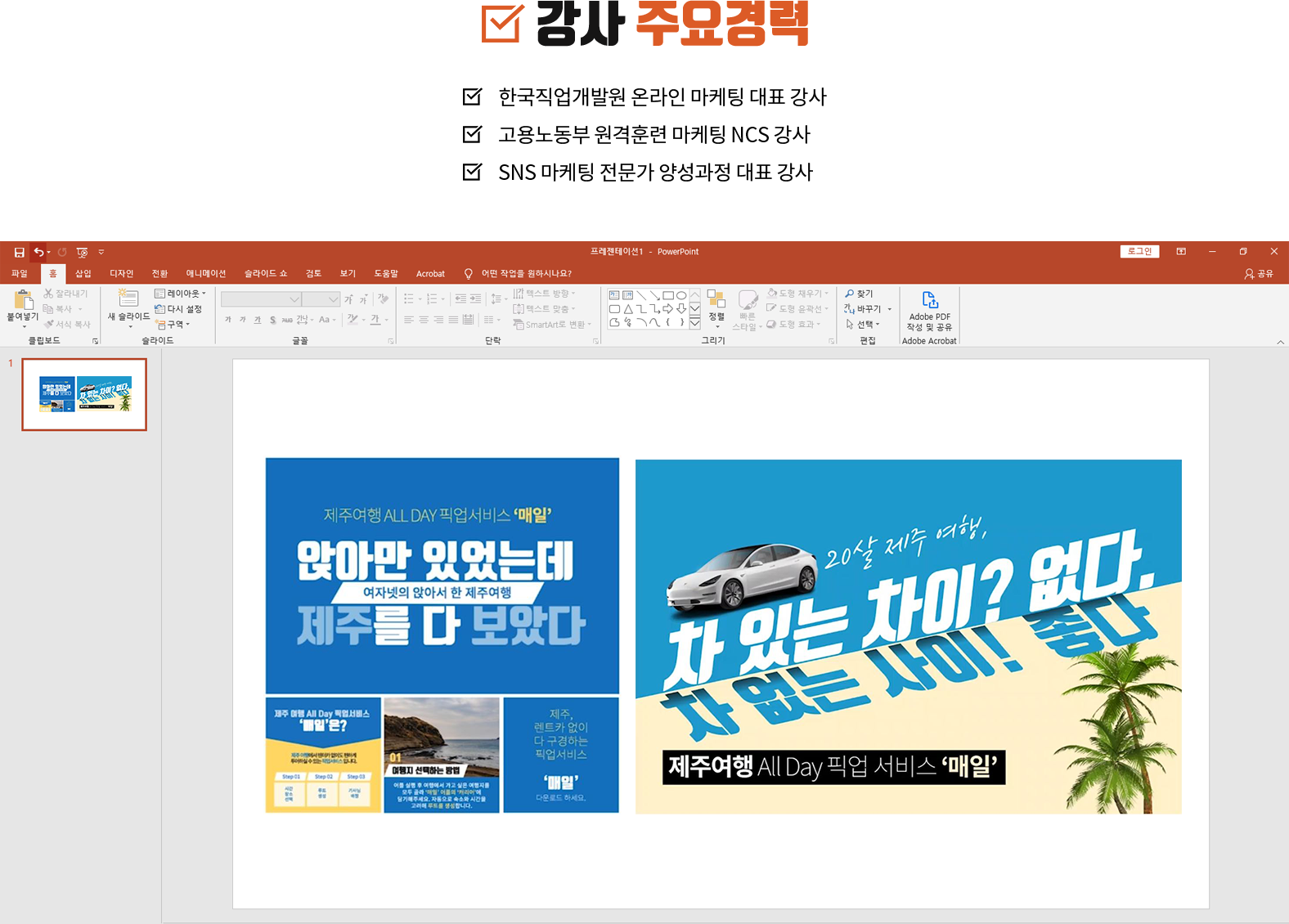Open the 정렬 arrange menu

(716, 307)
